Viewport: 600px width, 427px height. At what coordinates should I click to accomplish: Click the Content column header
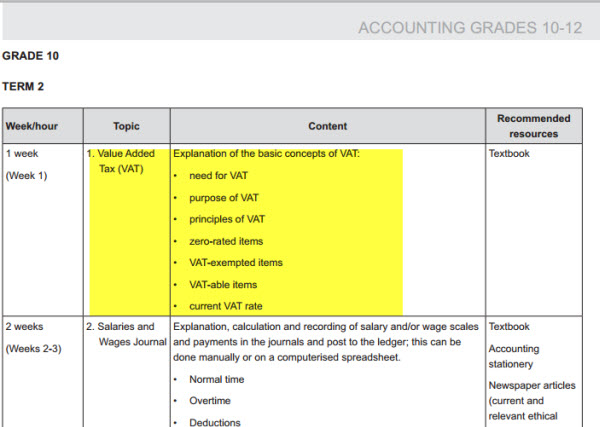[x=328, y=126]
